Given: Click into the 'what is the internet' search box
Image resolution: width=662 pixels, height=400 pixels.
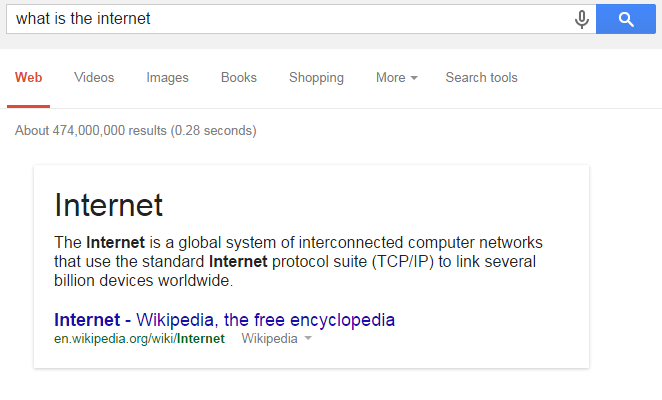Looking at the screenshot, I should pos(291,19).
